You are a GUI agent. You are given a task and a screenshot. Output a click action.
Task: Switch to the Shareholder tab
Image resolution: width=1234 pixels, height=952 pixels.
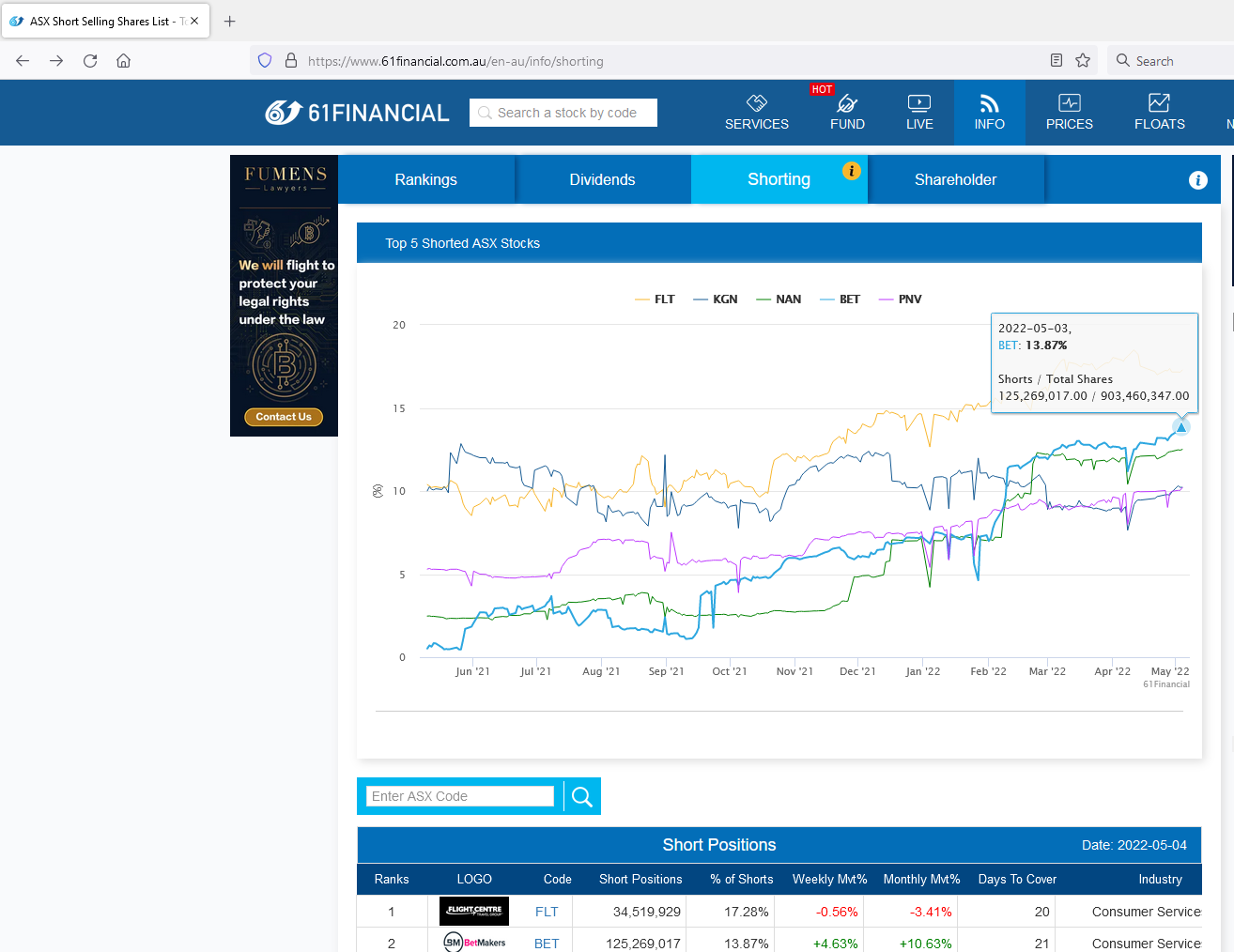(x=956, y=179)
